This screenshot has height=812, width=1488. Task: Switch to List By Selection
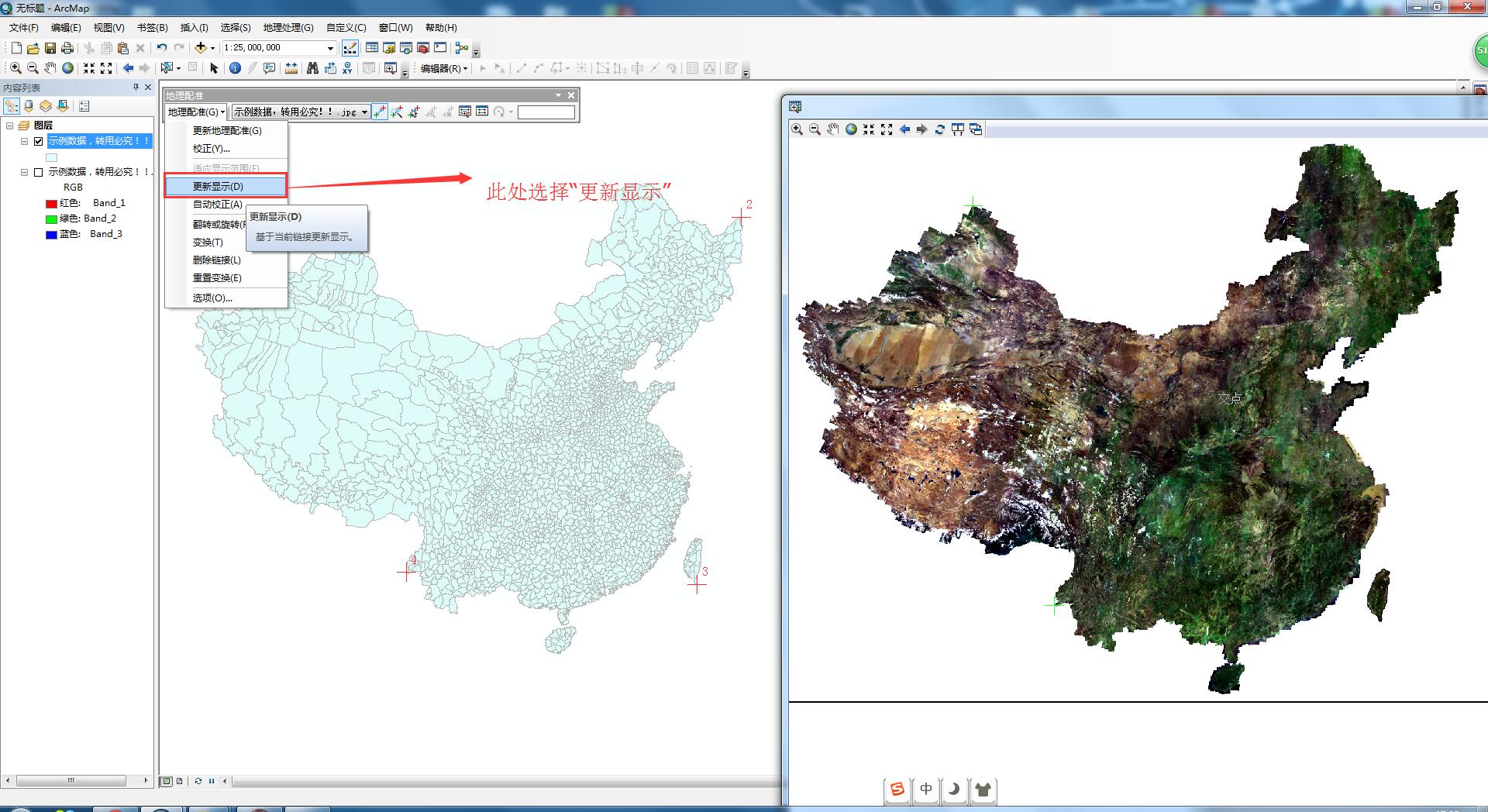tap(63, 105)
